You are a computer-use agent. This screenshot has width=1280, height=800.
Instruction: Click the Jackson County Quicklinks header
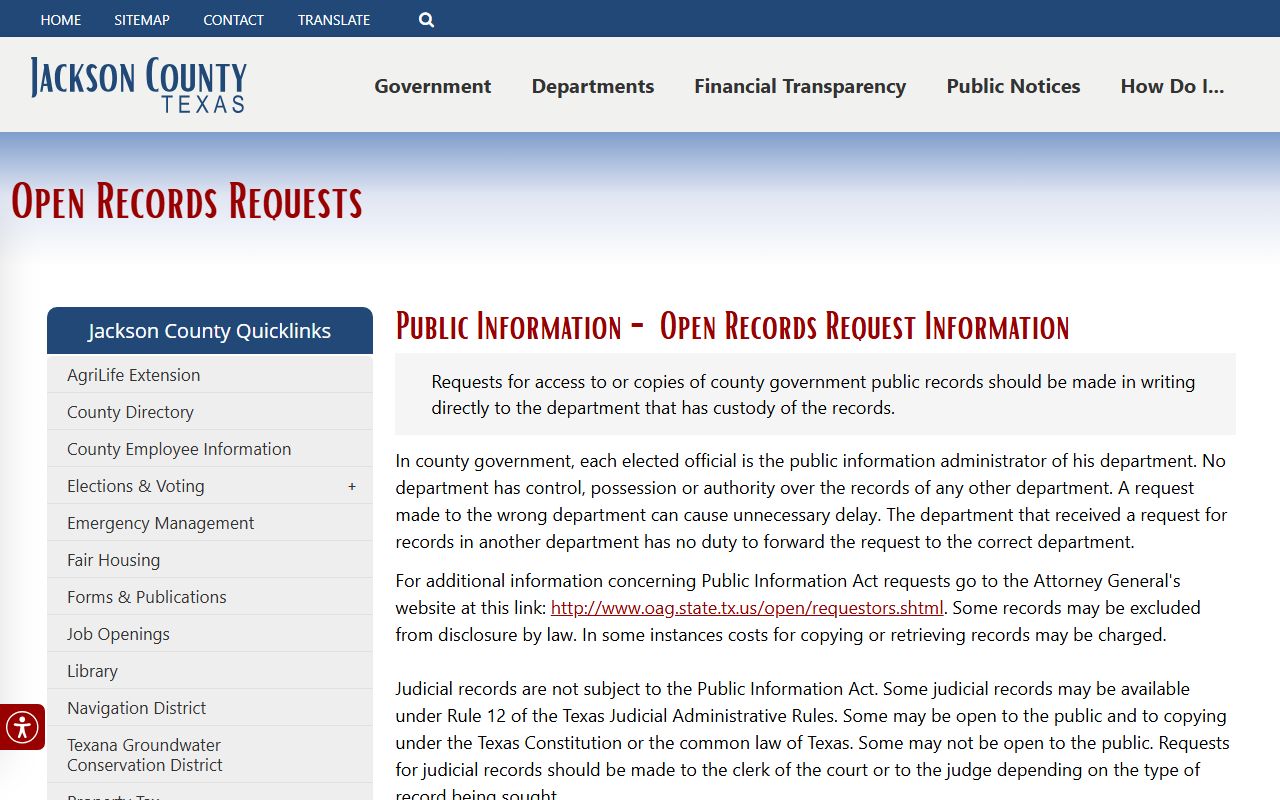tap(210, 331)
